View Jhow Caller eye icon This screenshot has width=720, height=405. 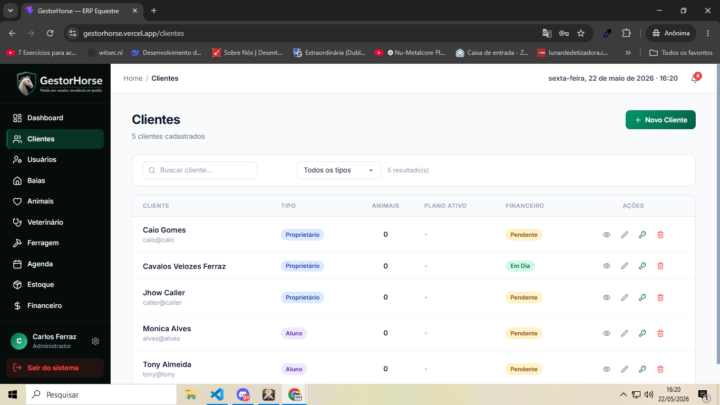[607, 298]
